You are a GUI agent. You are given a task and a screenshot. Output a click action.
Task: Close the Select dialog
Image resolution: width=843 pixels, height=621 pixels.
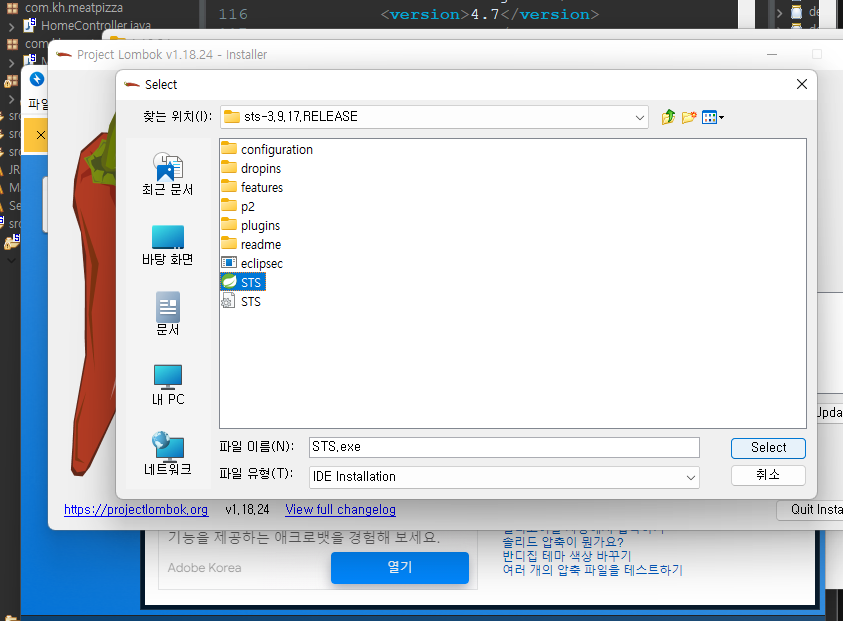(x=802, y=84)
